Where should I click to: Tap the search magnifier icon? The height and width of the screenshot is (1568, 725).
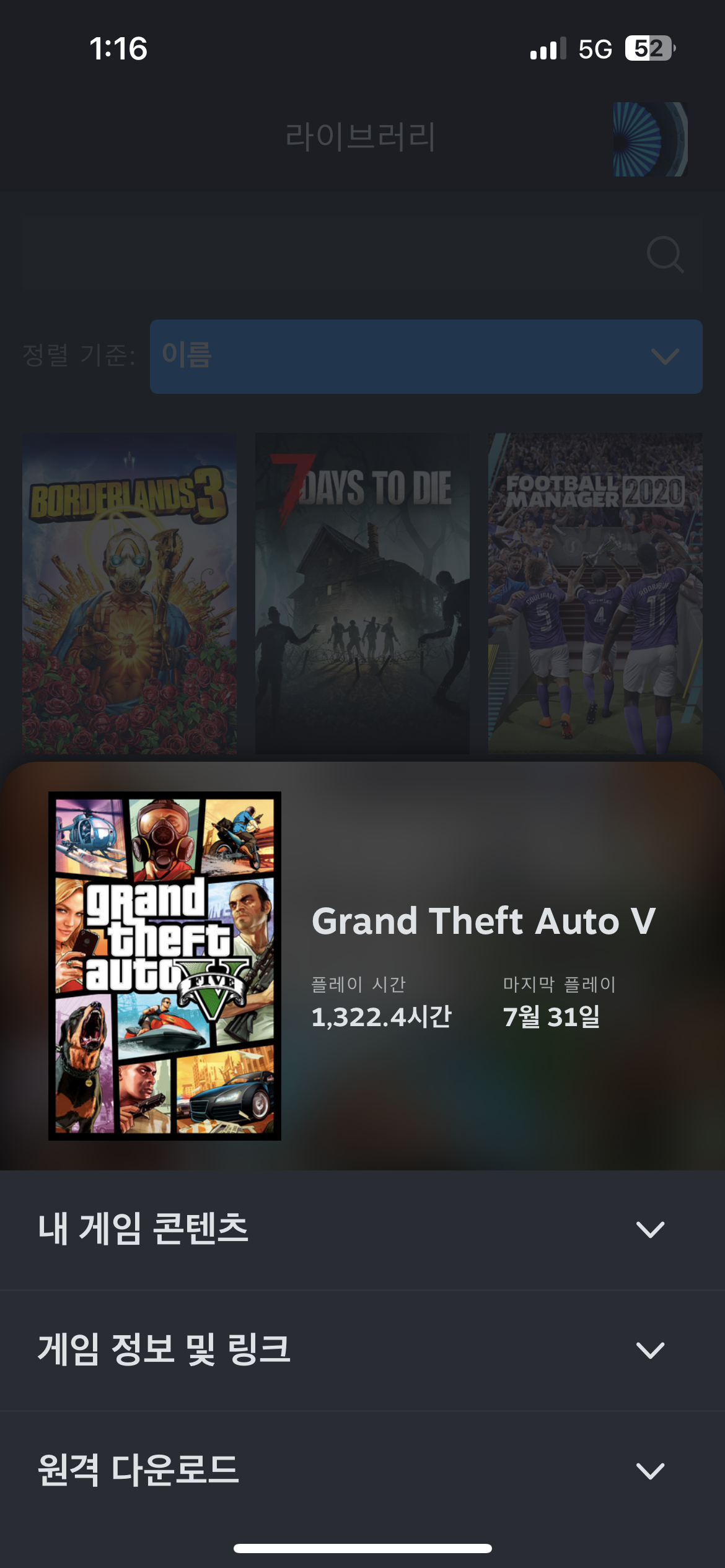pos(665,255)
